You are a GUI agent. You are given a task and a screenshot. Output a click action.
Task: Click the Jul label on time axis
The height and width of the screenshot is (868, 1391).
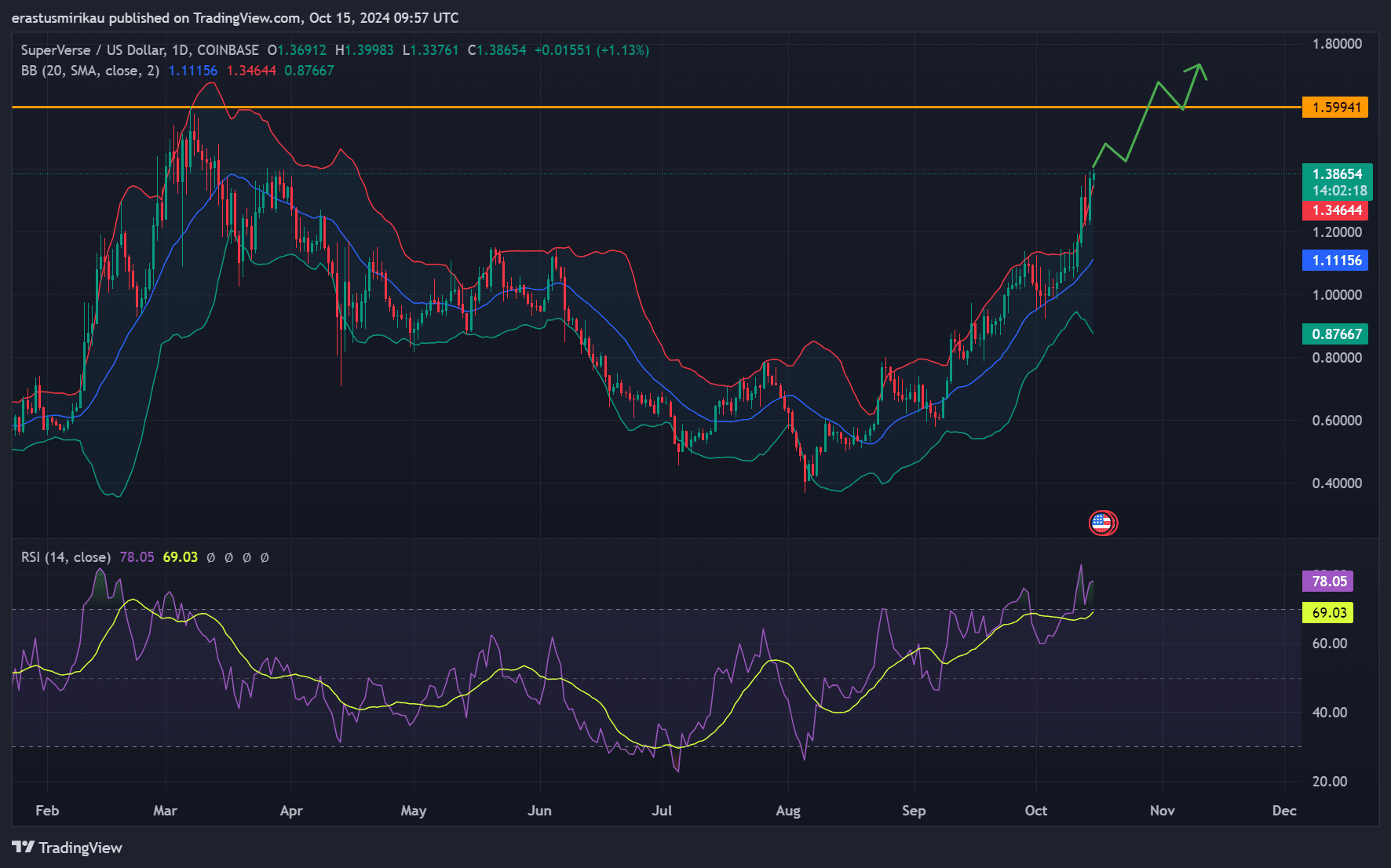tap(661, 811)
